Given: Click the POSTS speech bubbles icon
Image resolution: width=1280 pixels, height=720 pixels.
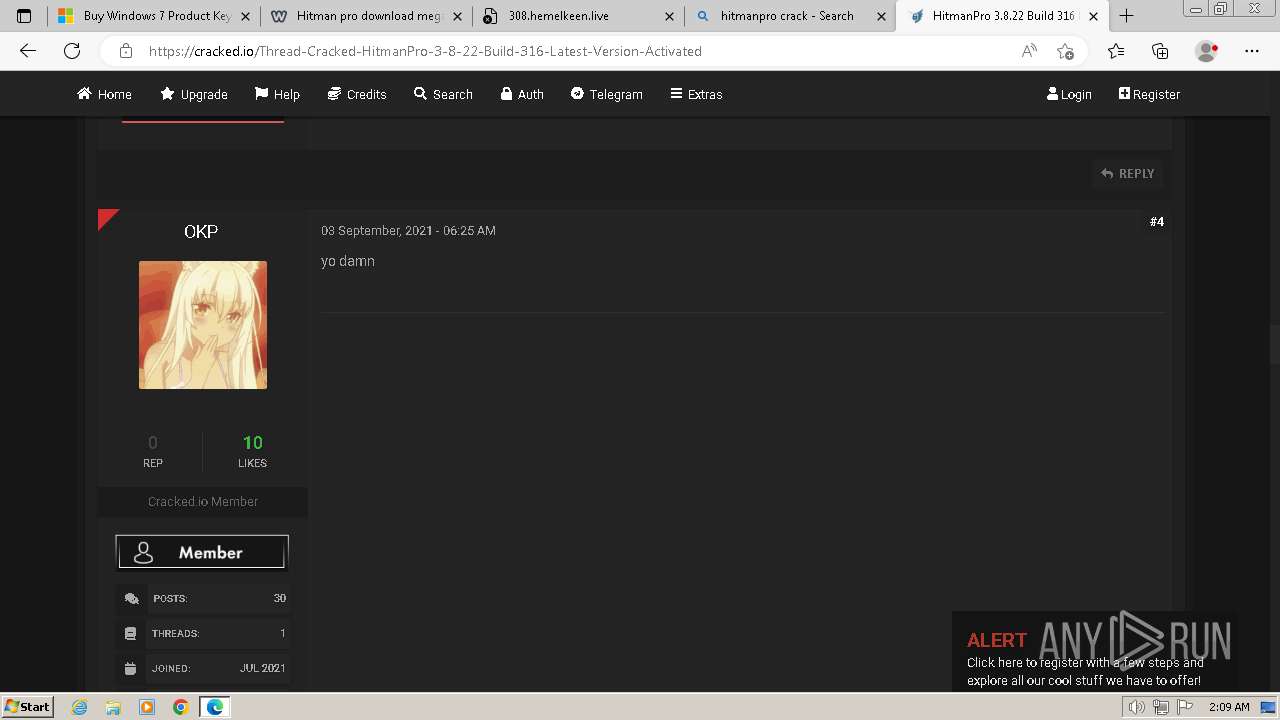Looking at the screenshot, I should tap(131, 599).
